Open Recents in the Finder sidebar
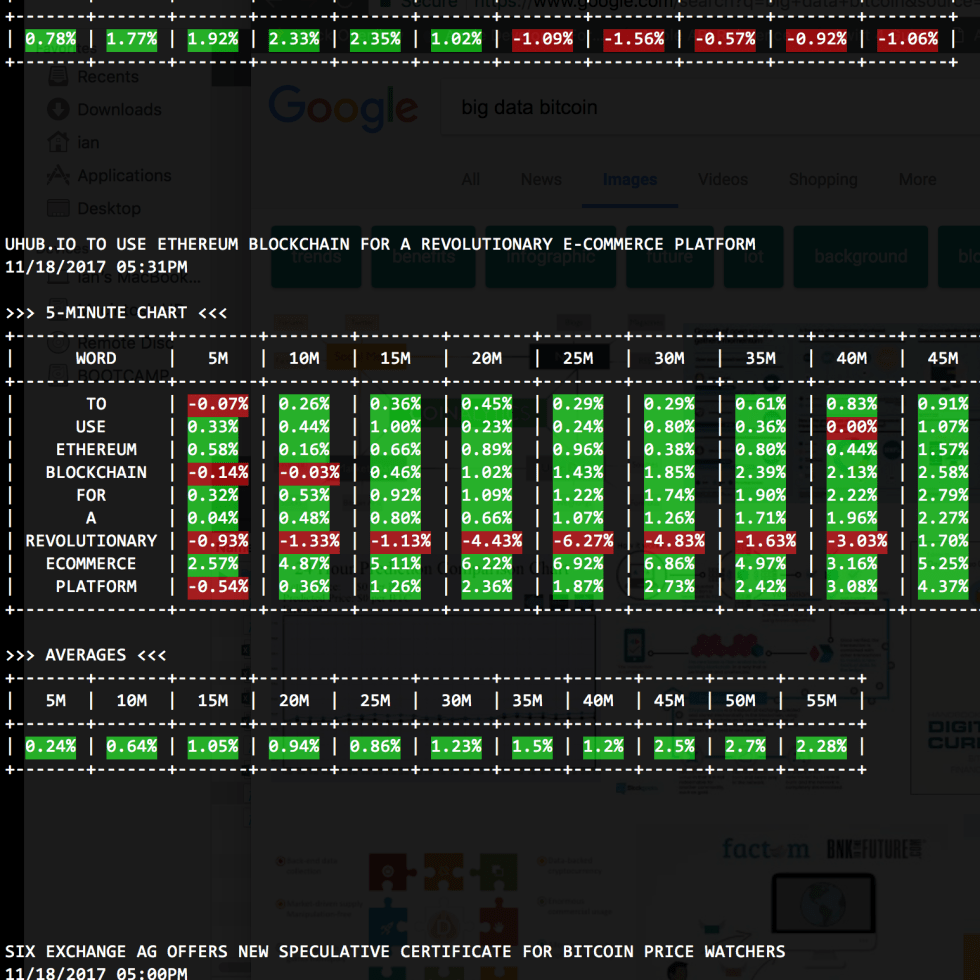This screenshot has width=980, height=980. [x=107, y=77]
